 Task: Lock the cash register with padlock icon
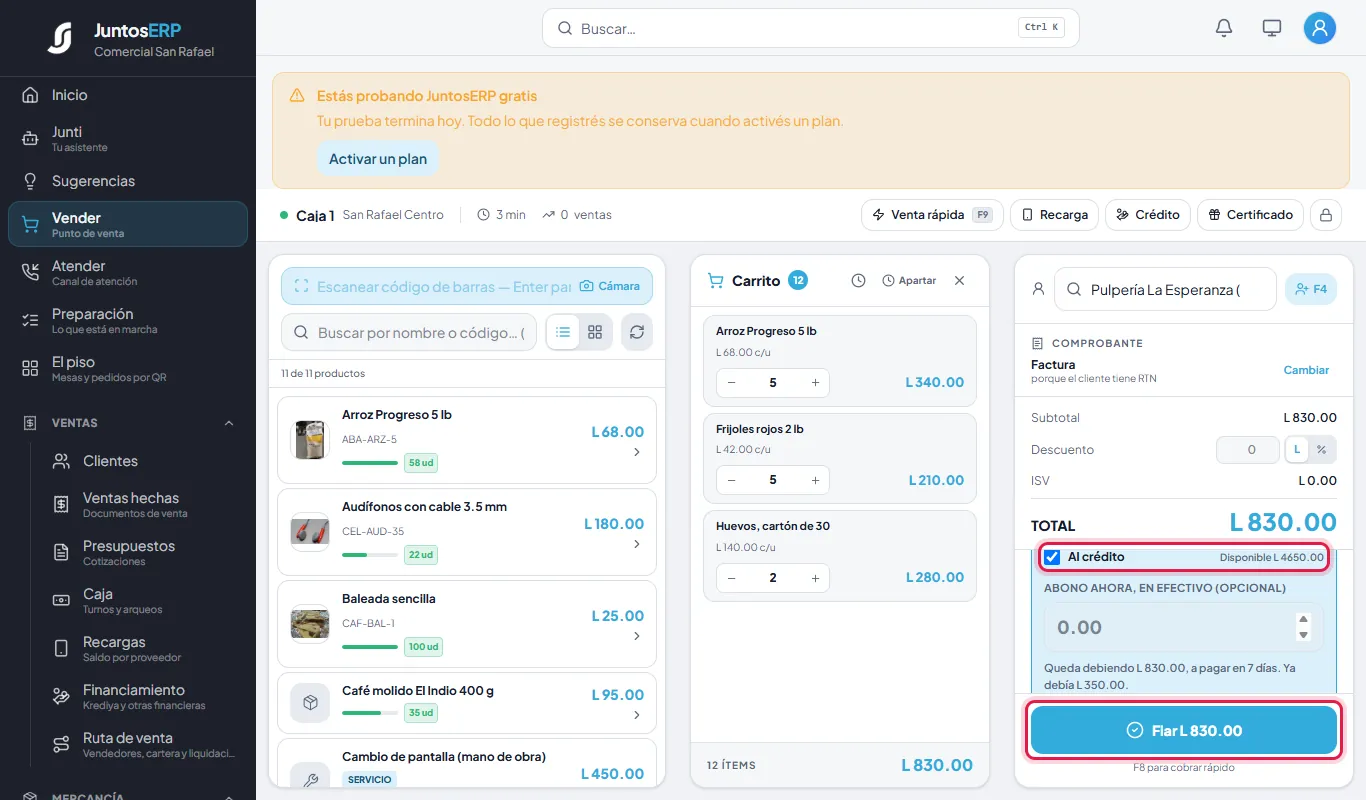(x=1326, y=215)
